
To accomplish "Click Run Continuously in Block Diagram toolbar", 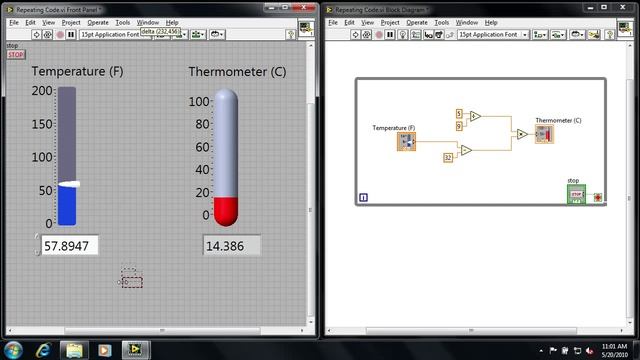I will click(367, 35).
